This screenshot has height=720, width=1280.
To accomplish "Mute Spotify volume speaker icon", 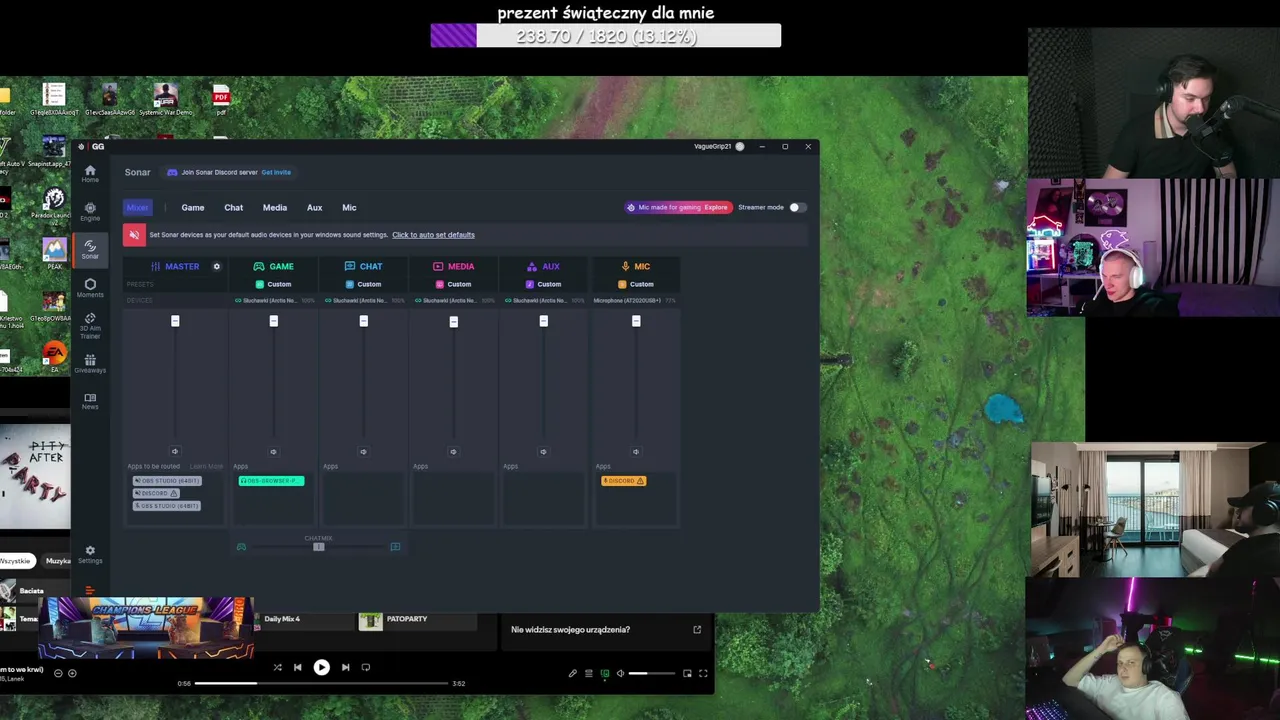I will click(620, 674).
